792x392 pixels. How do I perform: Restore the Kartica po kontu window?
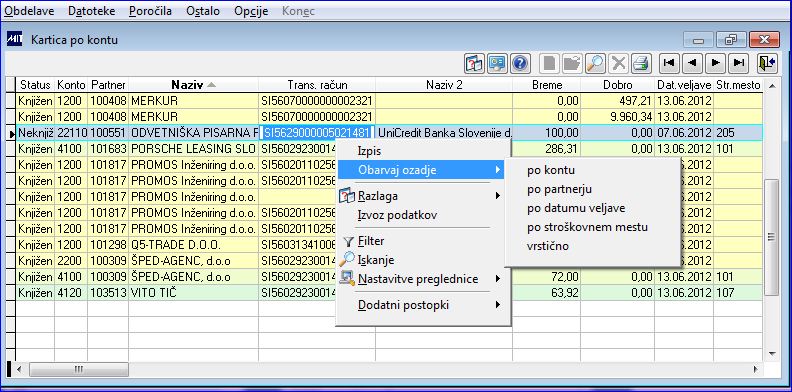pos(731,39)
